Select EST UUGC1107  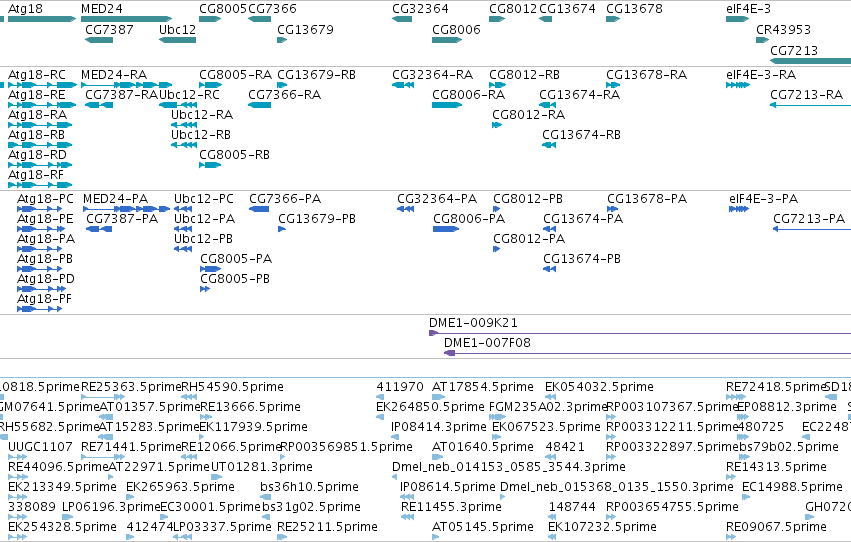[17, 457]
